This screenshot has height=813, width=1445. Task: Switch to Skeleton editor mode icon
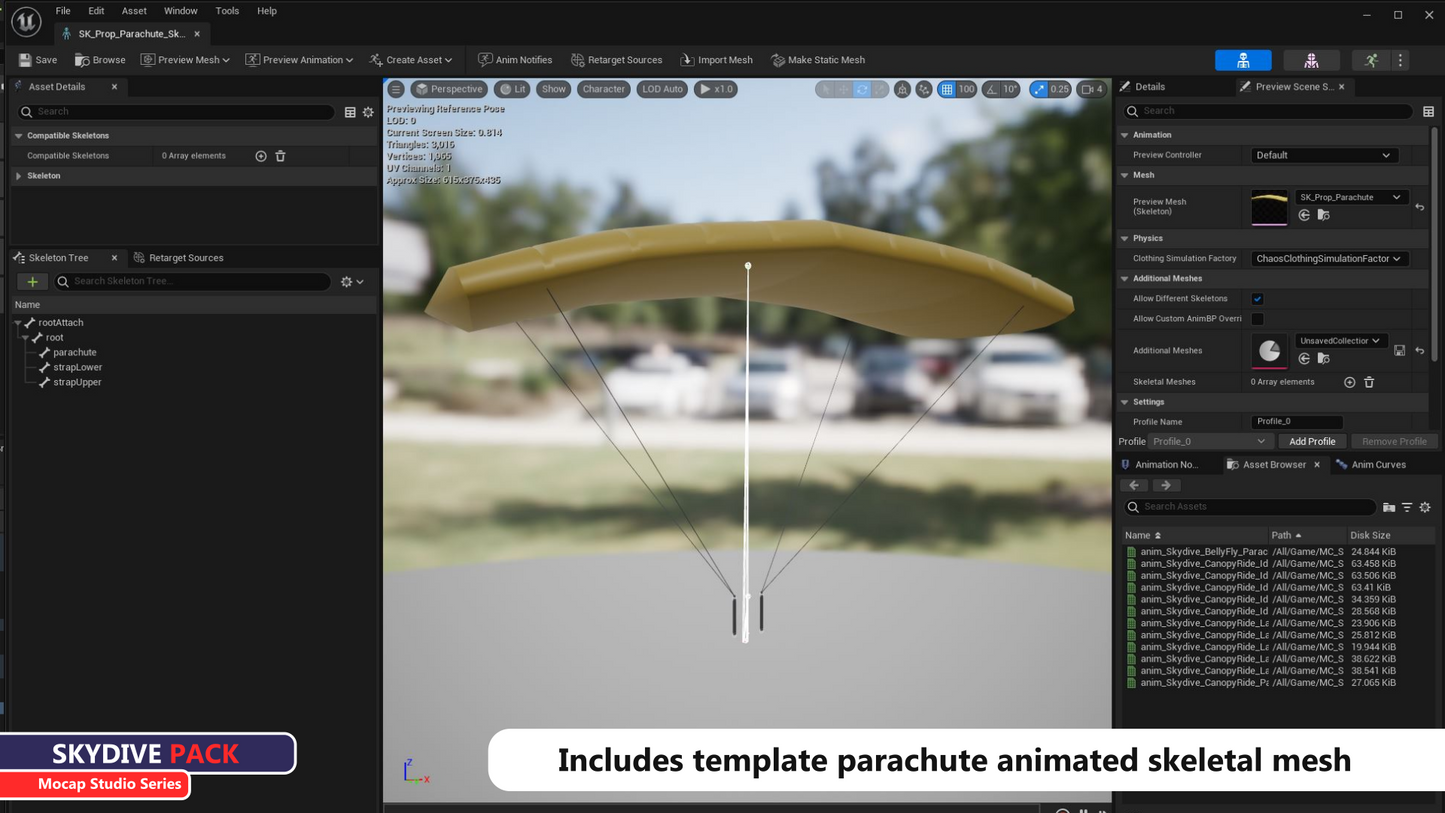point(1242,61)
